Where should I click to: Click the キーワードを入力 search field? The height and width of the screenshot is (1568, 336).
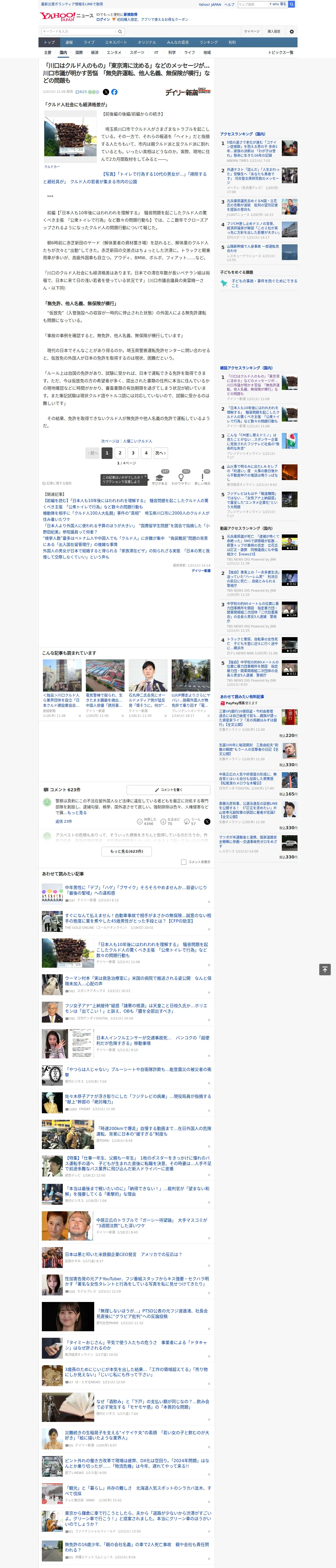coord(79,32)
